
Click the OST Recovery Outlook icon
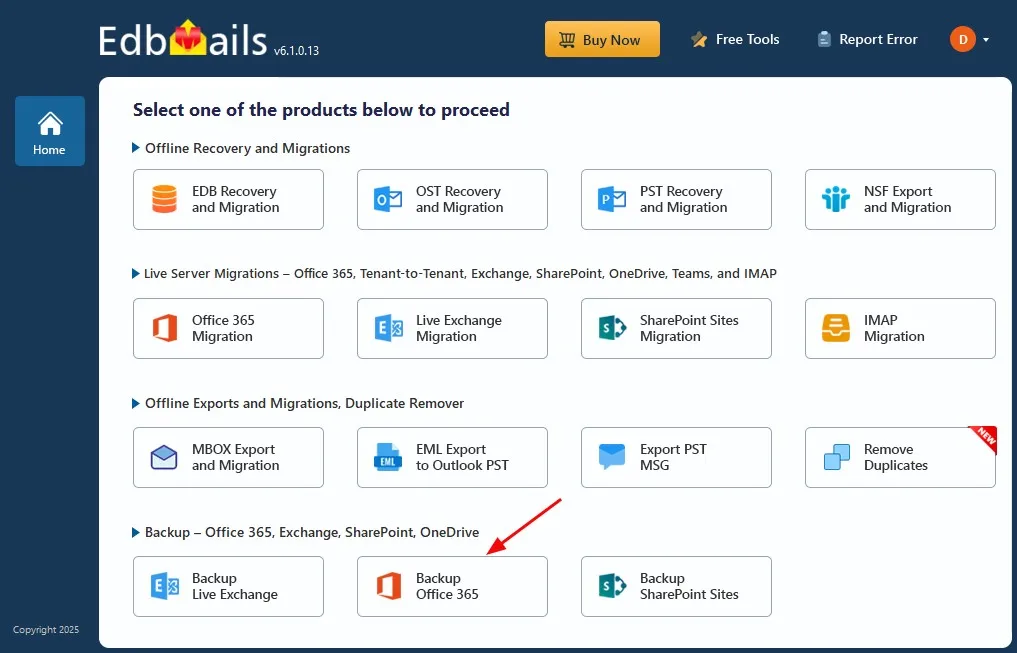(x=388, y=199)
